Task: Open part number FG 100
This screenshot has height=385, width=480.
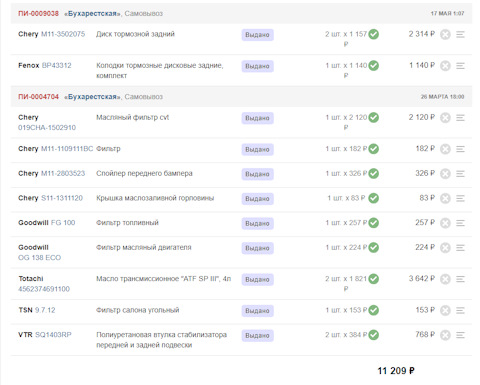Action: pos(63,223)
